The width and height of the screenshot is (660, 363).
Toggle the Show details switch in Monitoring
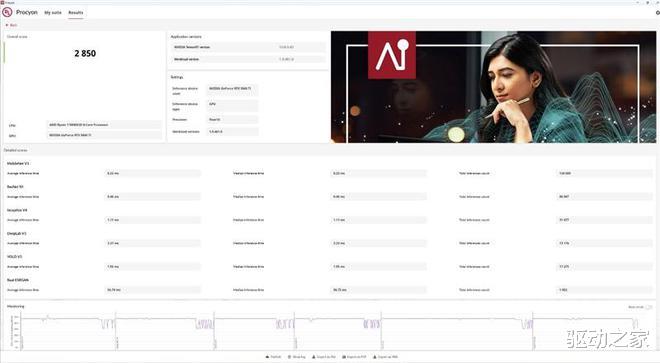tap(649, 307)
